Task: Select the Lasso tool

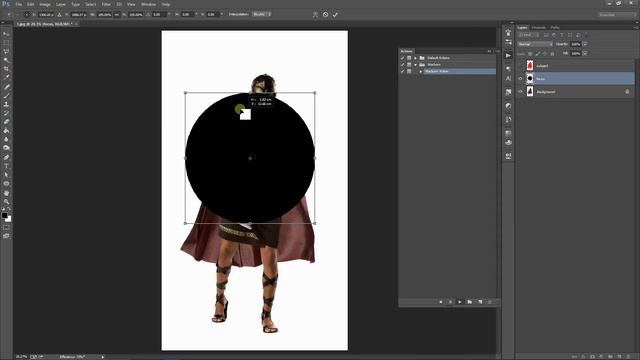Action: 6,51
